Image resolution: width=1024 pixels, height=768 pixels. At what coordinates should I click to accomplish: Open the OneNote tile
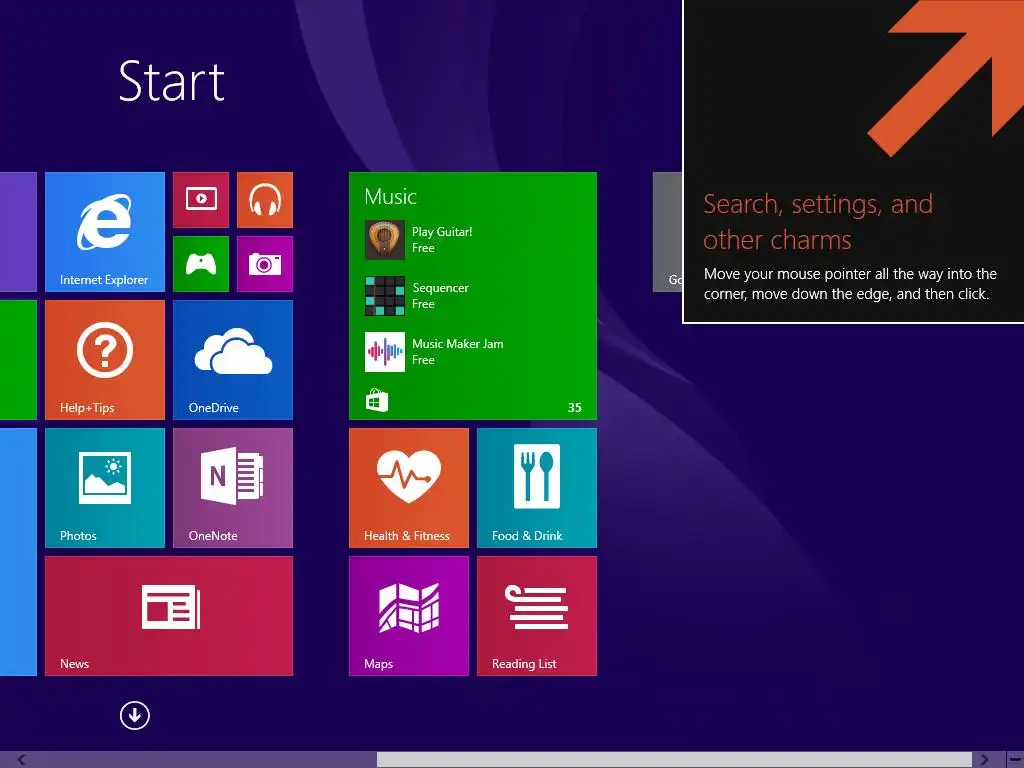coord(232,488)
